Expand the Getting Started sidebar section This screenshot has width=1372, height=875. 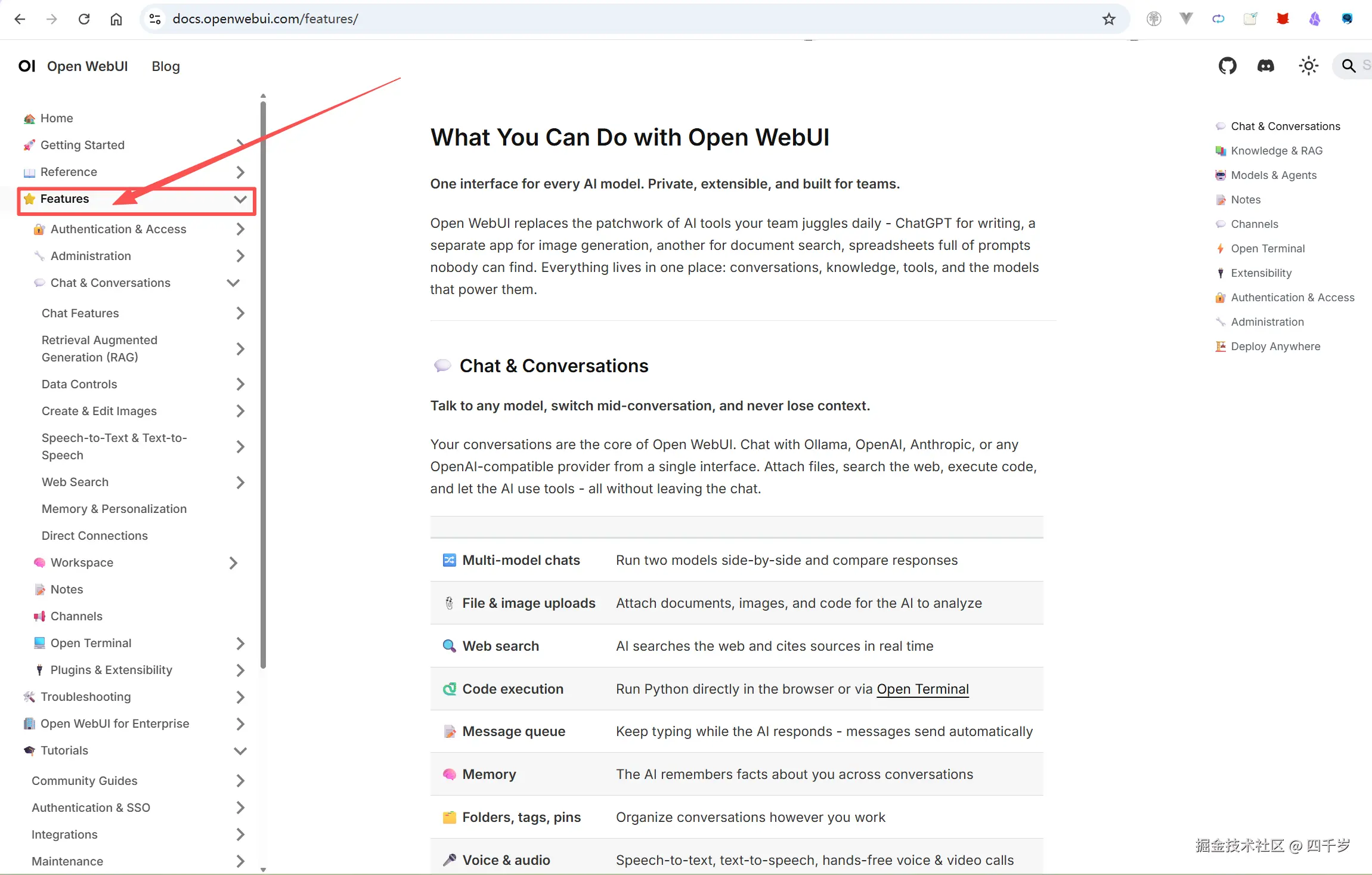click(x=240, y=145)
